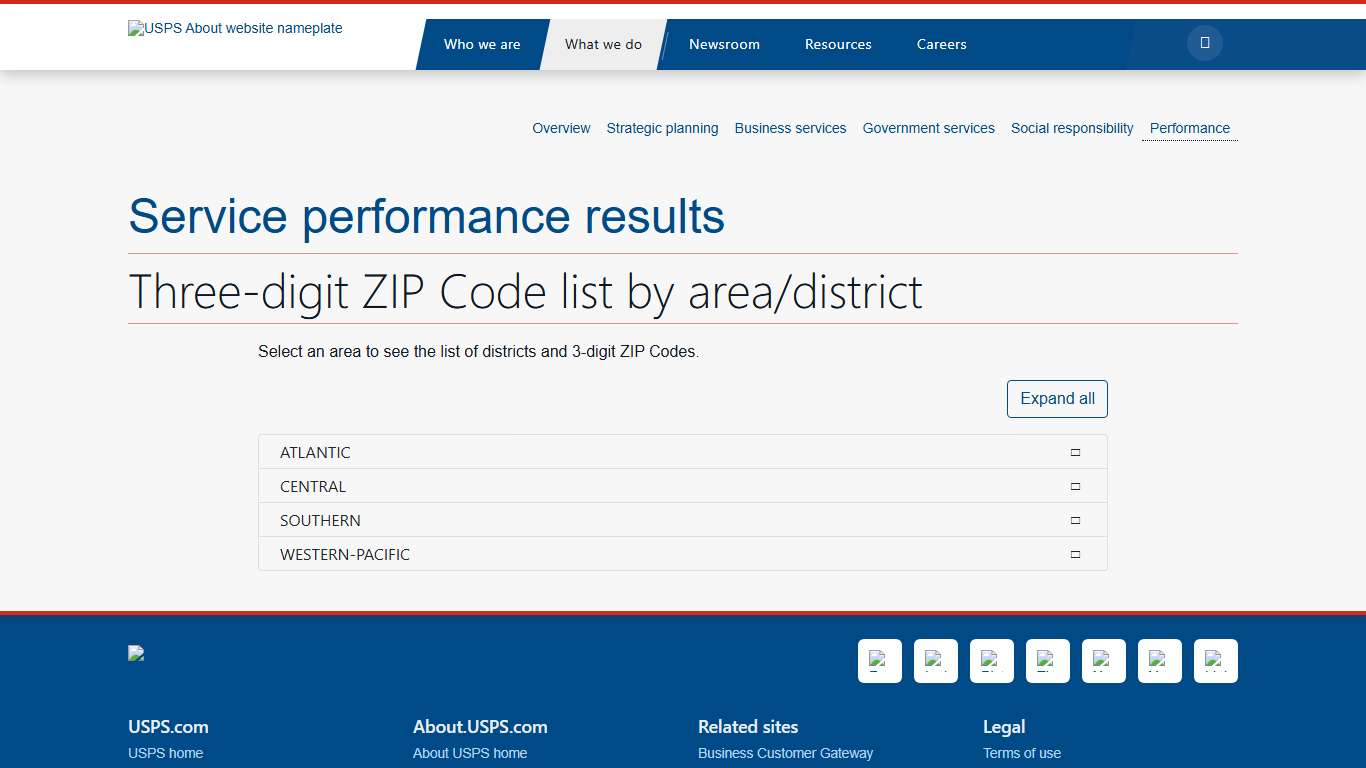Select the fifth footer social media icon
Screen dimensions: 1366x768
[1103, 661]
